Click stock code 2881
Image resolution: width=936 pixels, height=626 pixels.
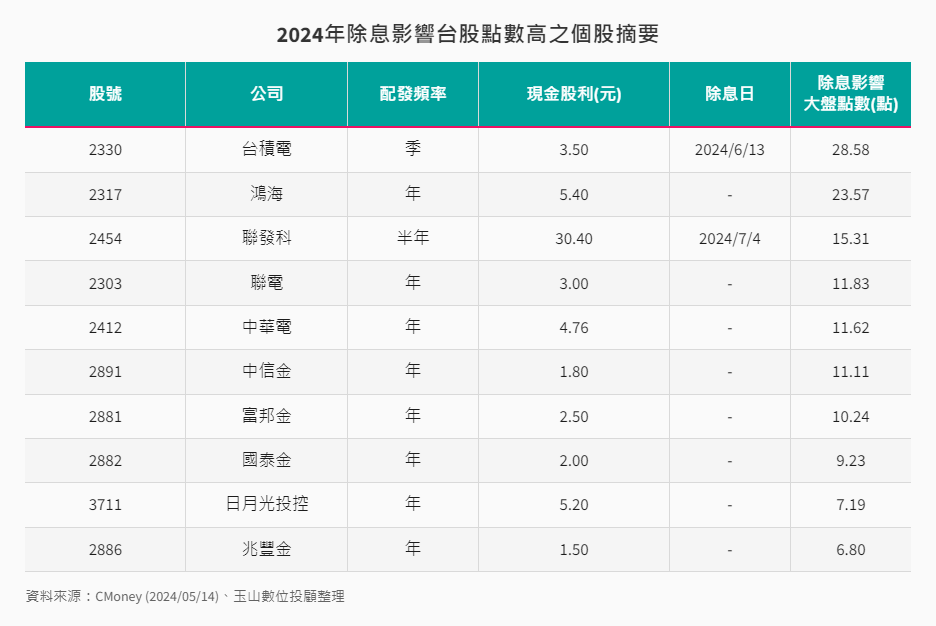pos(105,417)
